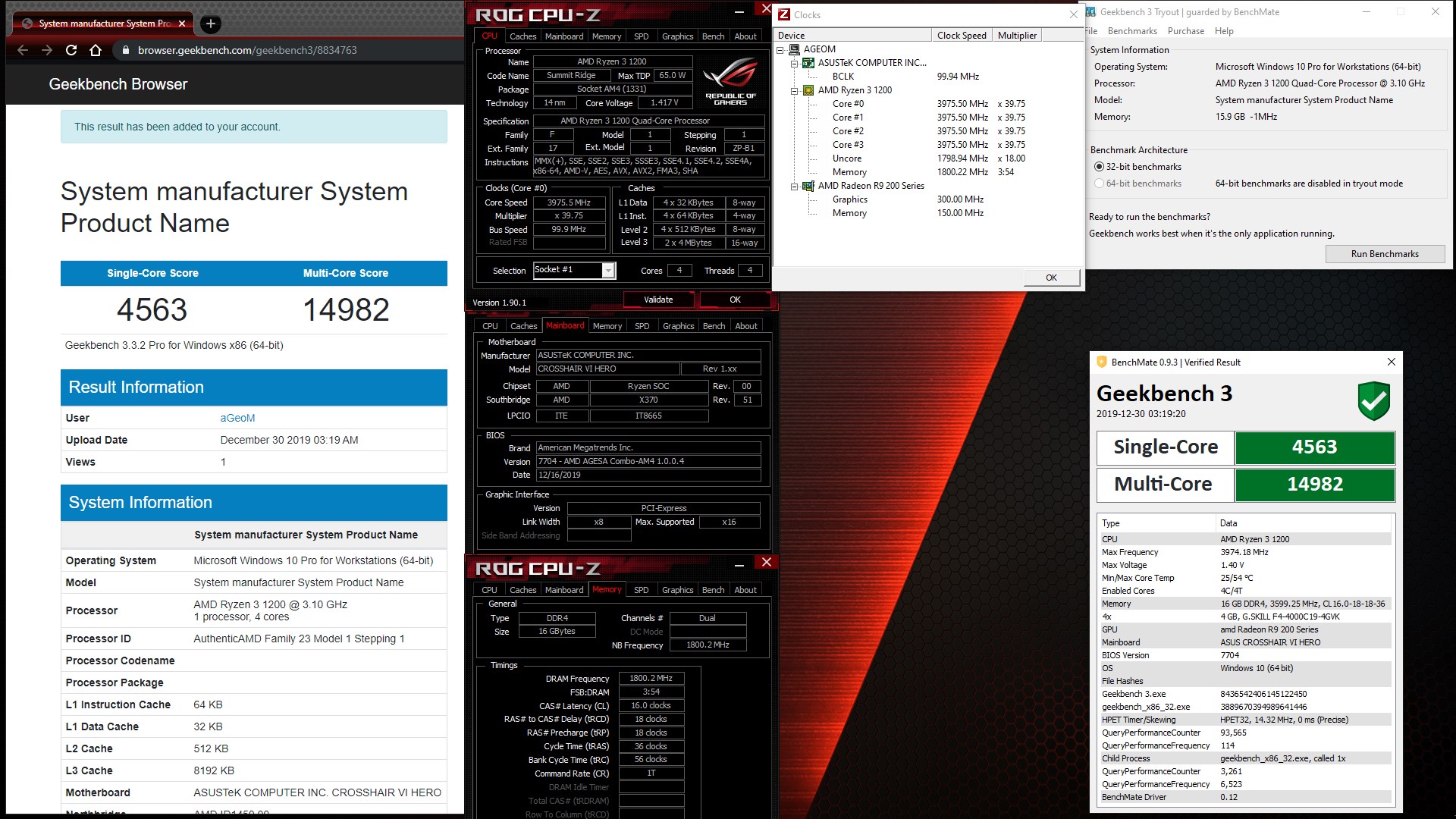Click the browser address bar URL
This screenshot has width=1456, height=819.
tap(247, 50)
